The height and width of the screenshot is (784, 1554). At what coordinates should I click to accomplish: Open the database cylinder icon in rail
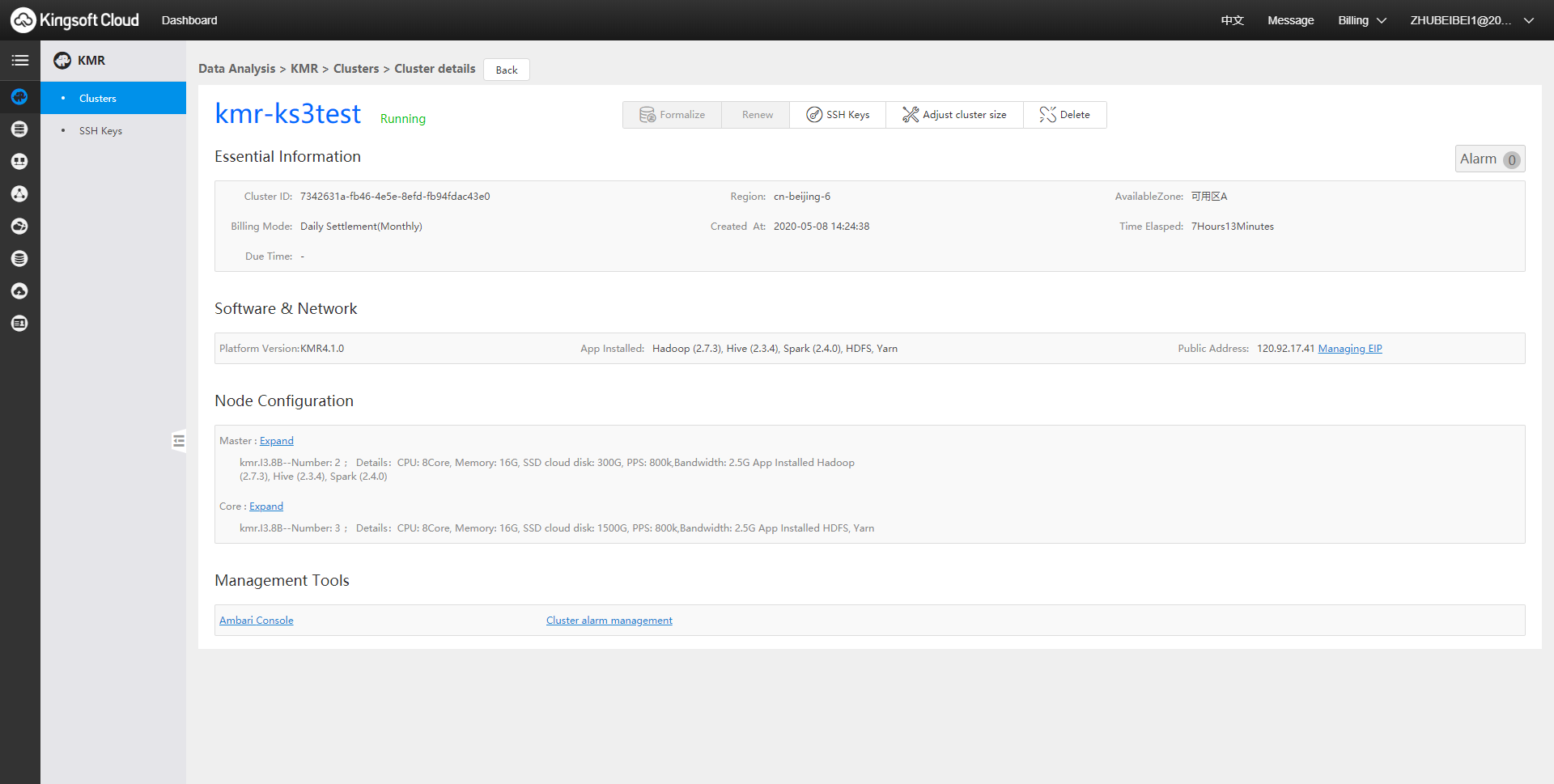pyautogui.click(x=19, y=259)
